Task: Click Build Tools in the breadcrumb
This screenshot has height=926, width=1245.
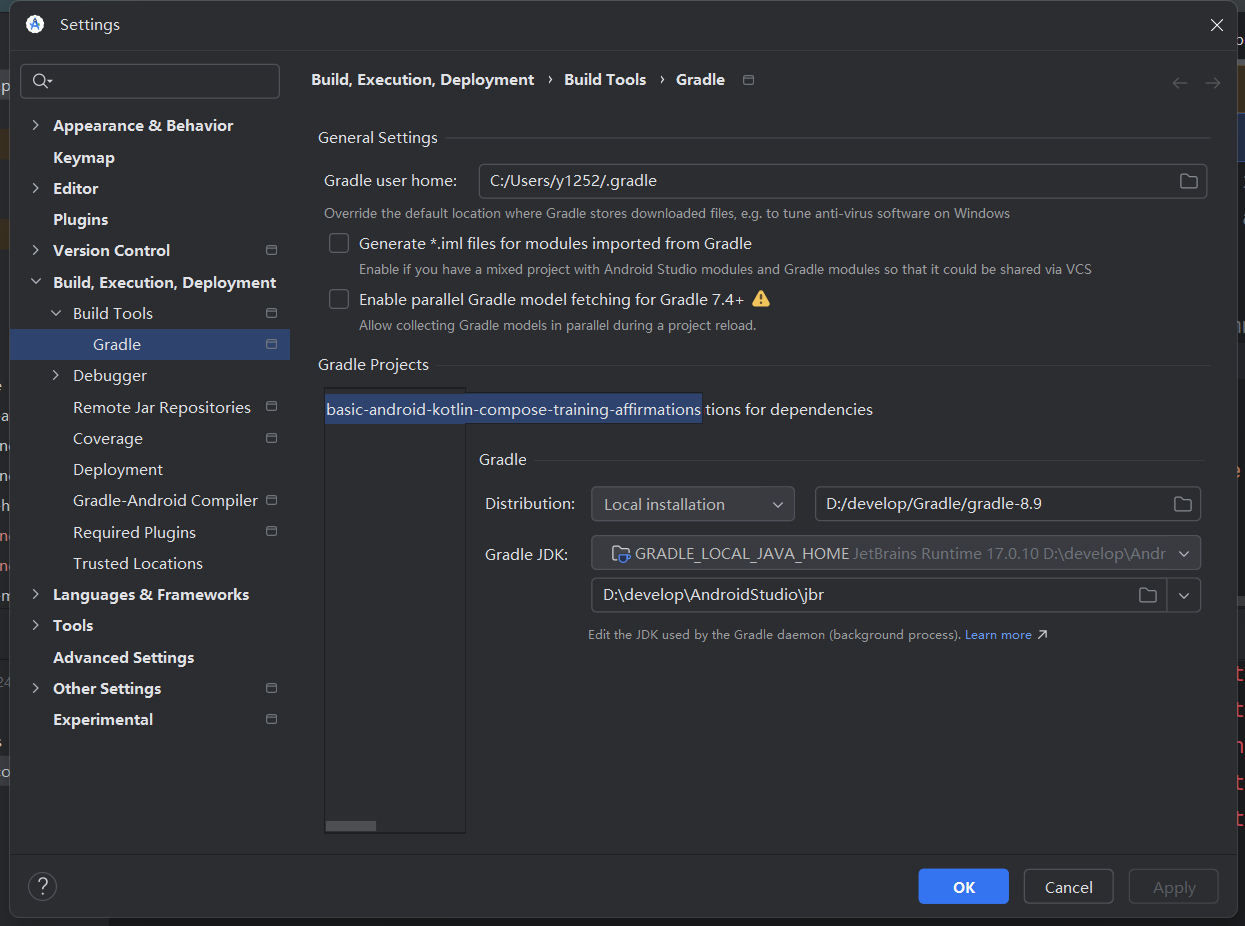Action: [x=605, y=80]
